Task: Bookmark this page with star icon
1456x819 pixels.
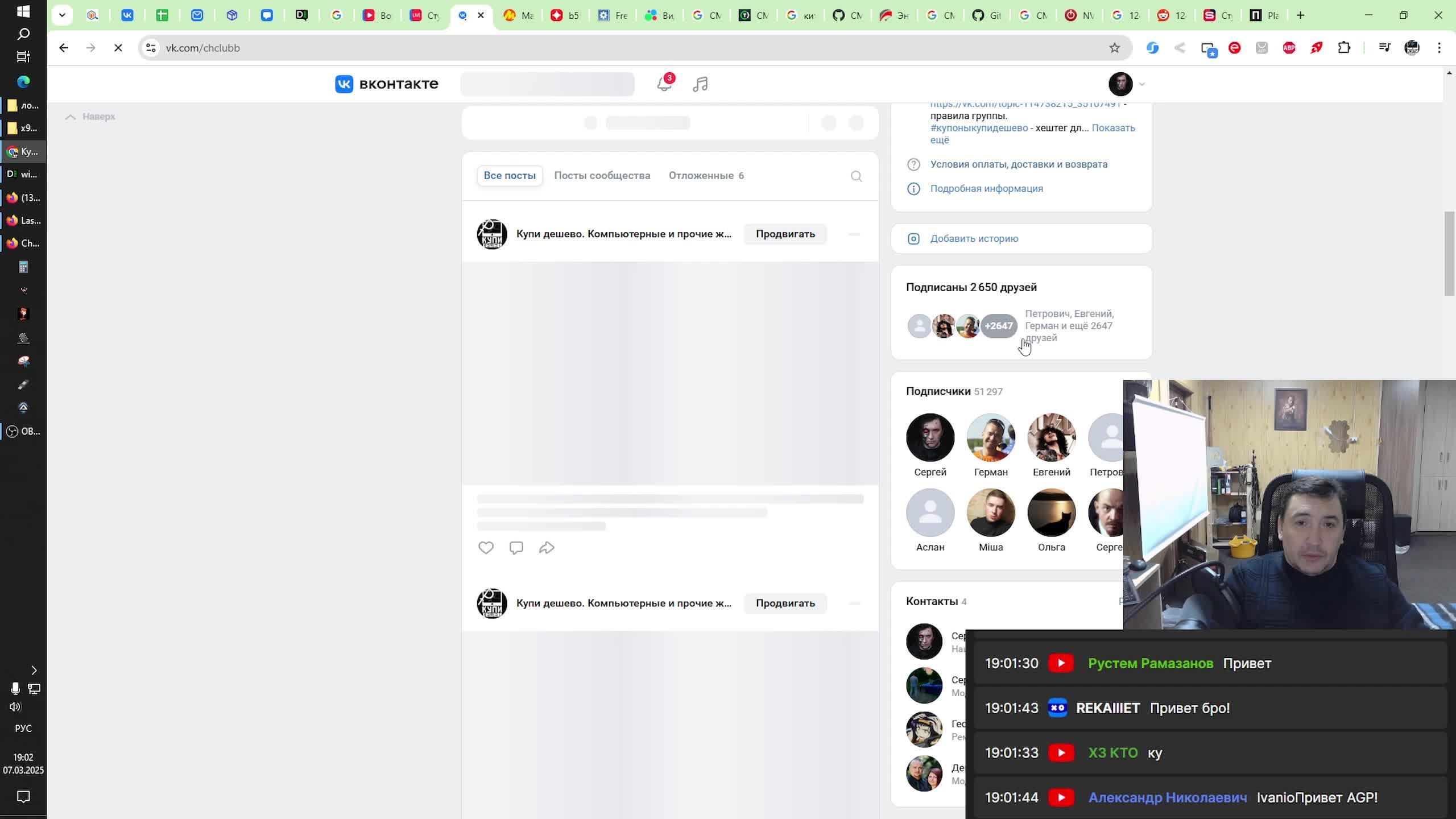Action: pos(1114,48)
